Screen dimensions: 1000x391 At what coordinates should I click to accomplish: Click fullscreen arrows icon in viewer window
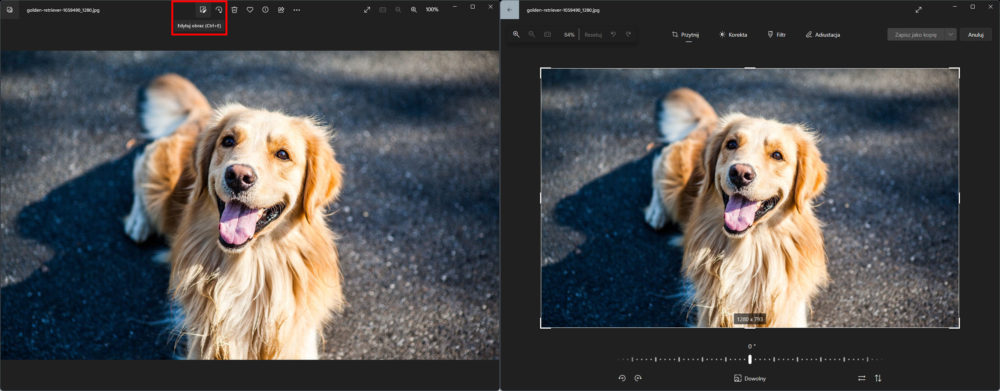click(367, 10)
